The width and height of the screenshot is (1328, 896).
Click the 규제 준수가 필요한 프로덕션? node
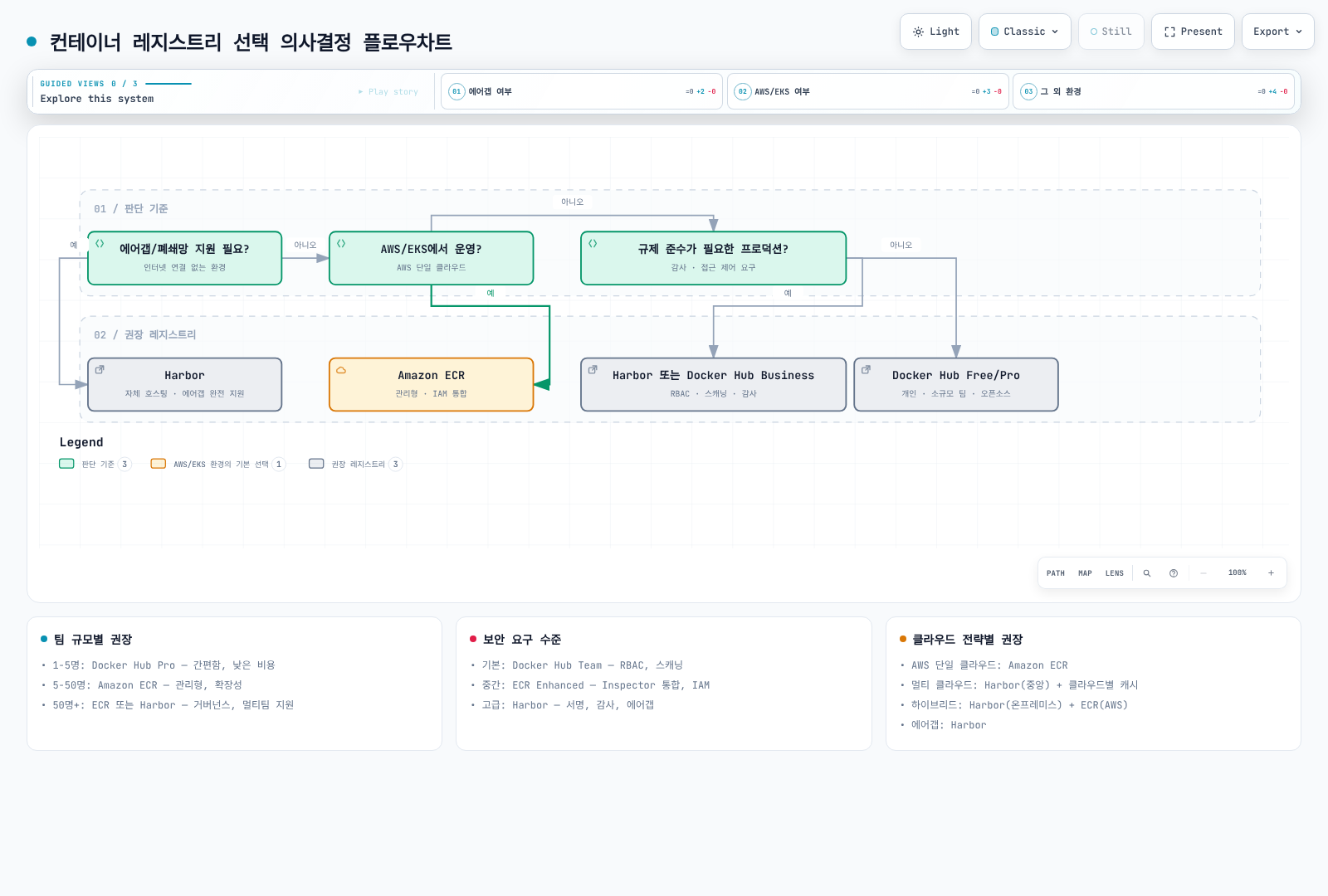click(713, 258)
